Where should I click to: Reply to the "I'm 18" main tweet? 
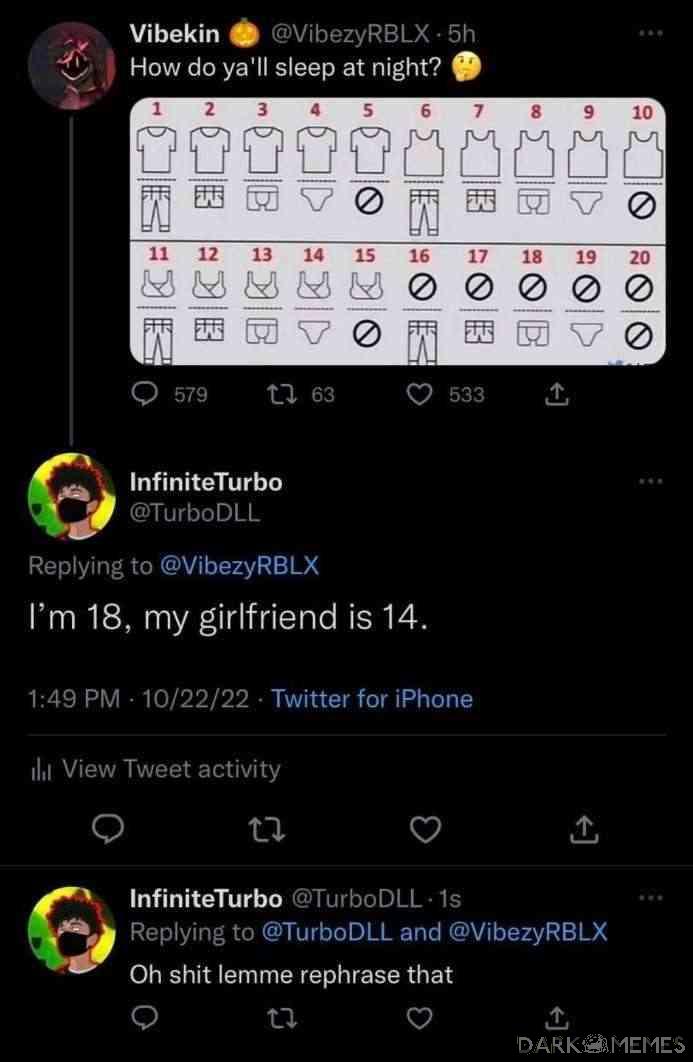[x=108, y=829]
